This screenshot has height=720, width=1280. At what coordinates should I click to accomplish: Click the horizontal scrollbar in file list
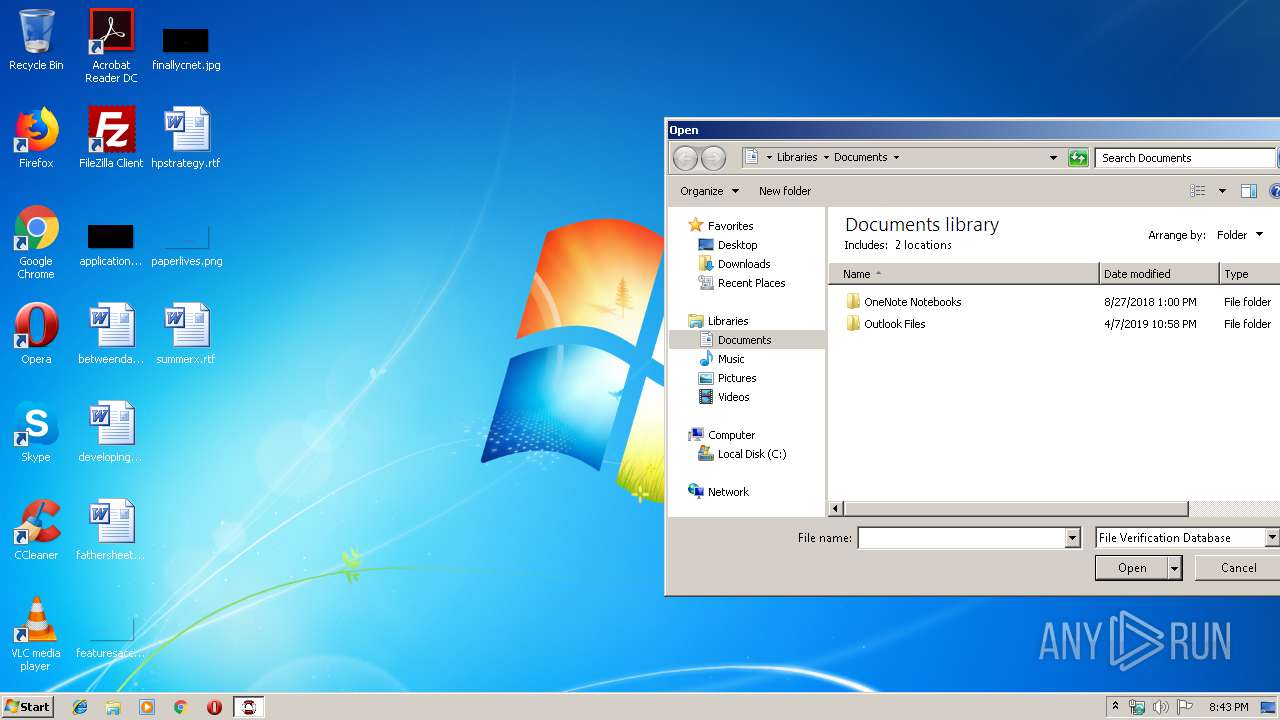[1016, 509]
